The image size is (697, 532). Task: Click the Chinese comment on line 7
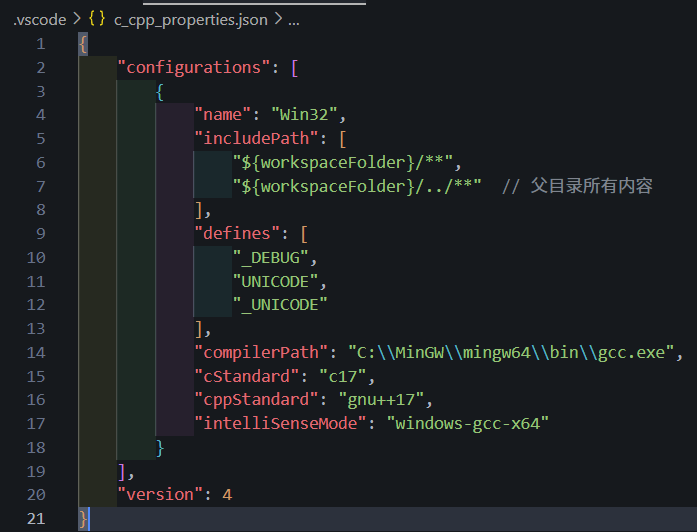(577, 186)
